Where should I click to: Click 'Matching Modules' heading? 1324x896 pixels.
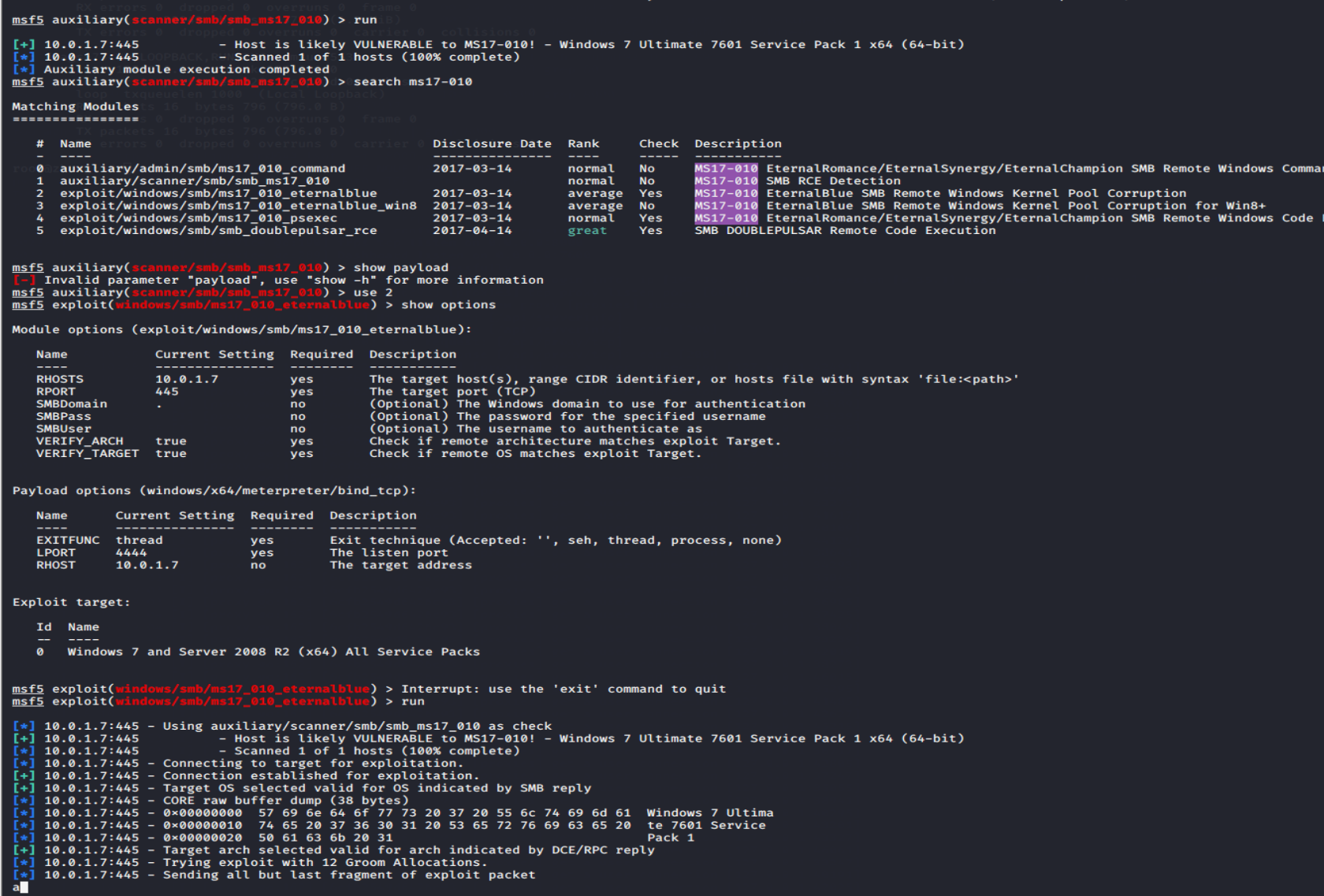[75, 106]
